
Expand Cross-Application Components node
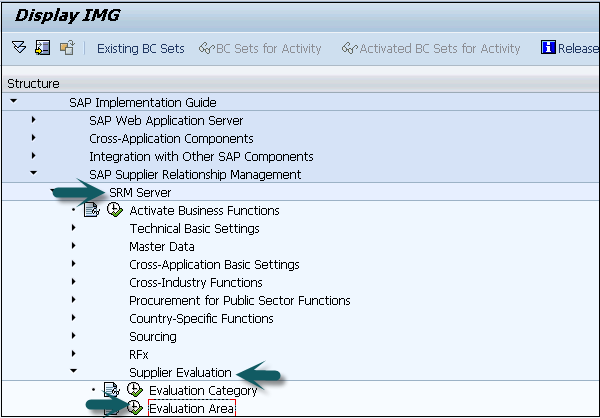[x=34, y=139]
